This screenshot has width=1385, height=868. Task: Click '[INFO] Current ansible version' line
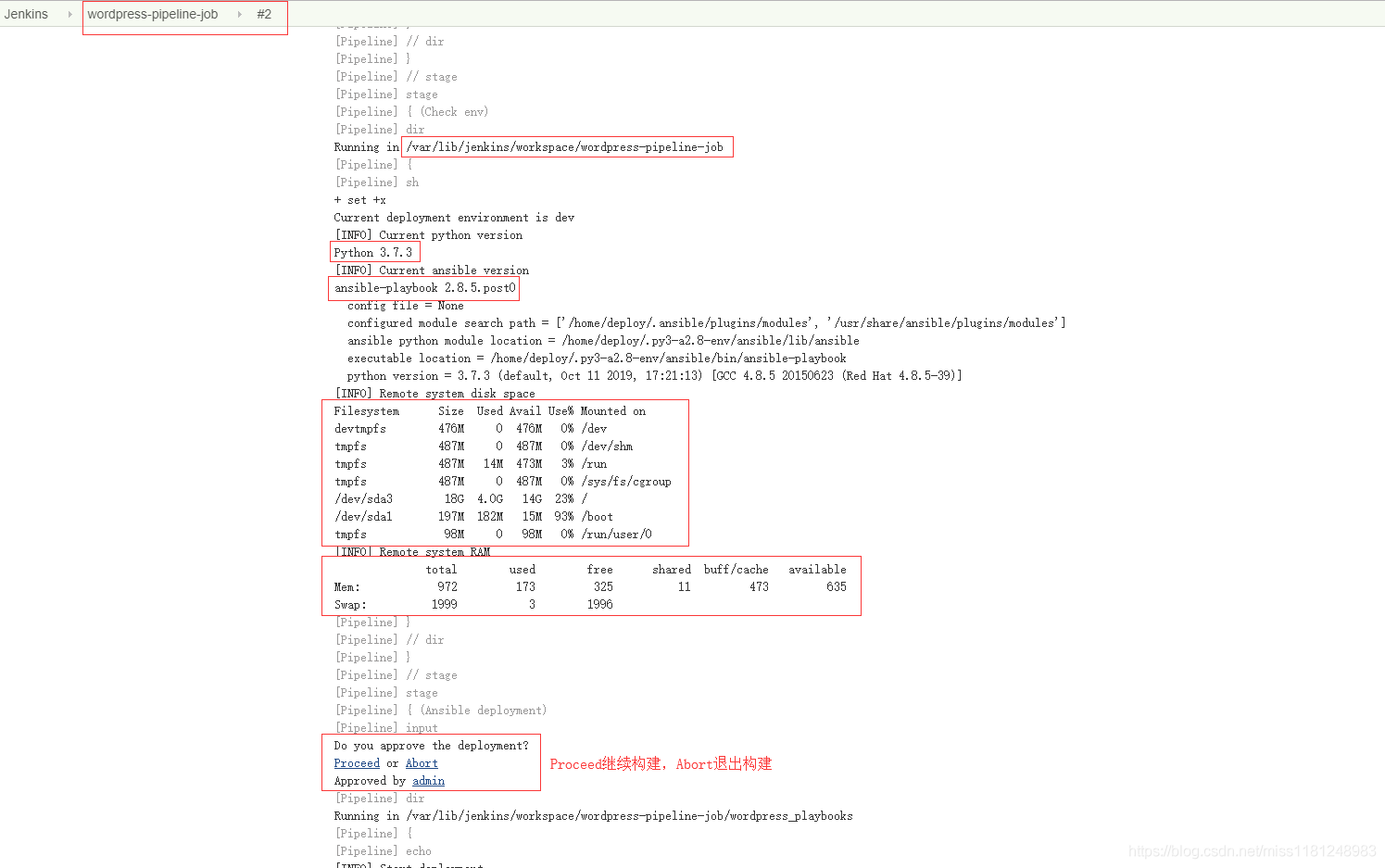[432, 270]
